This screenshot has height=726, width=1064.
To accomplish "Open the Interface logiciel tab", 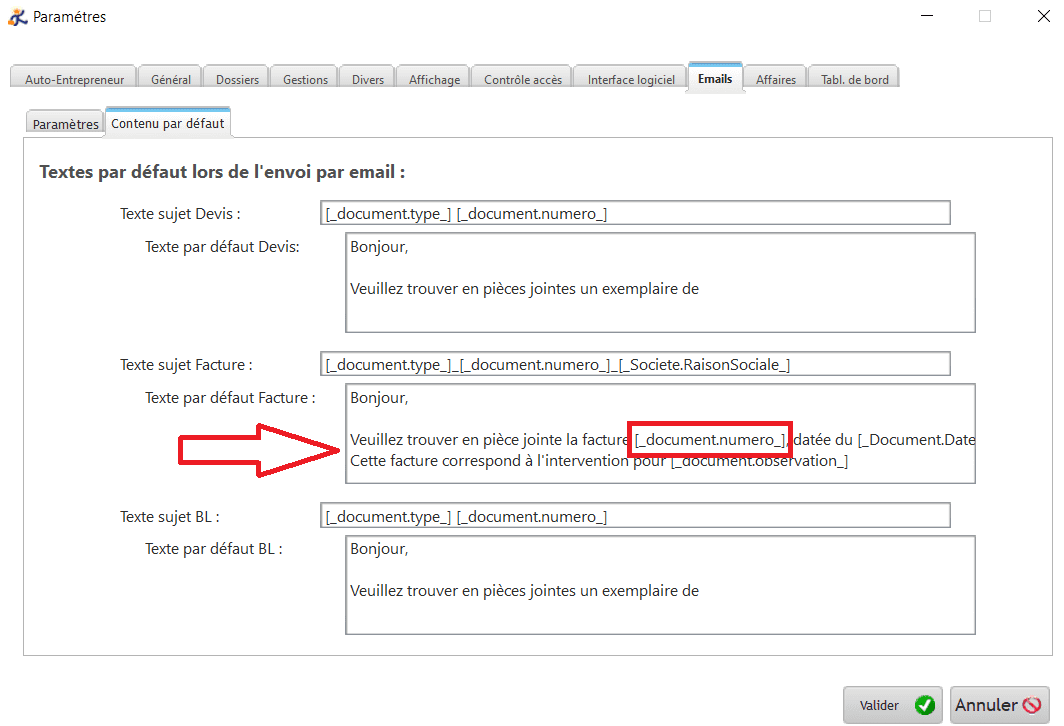I will coord(631,79).
